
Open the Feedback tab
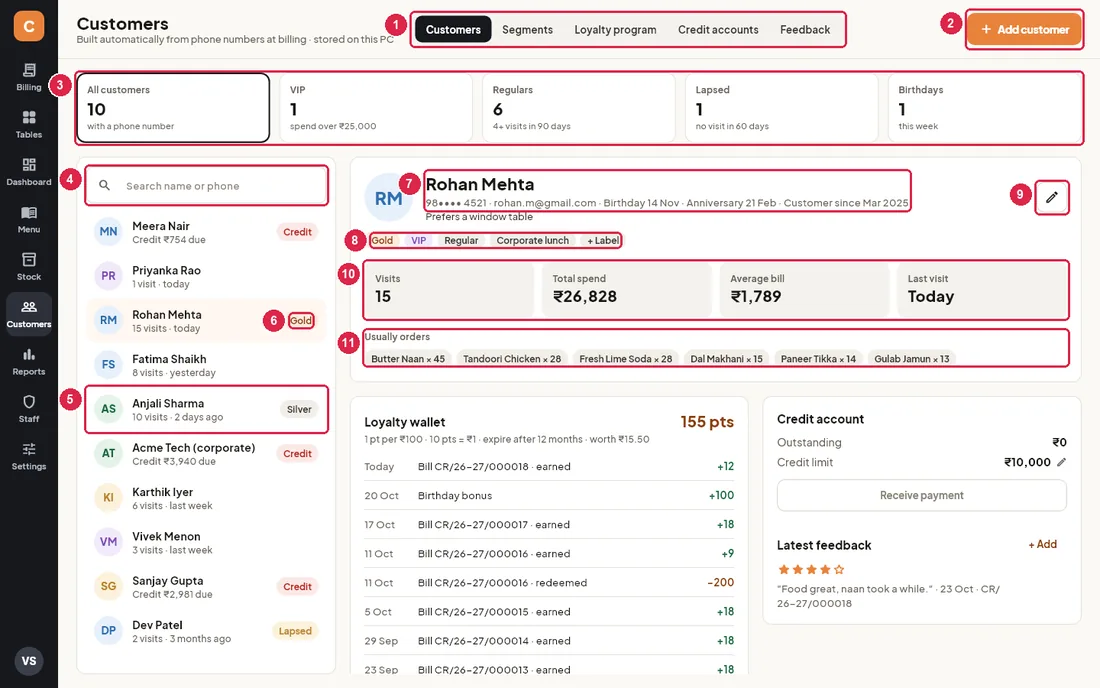[805, 29]
